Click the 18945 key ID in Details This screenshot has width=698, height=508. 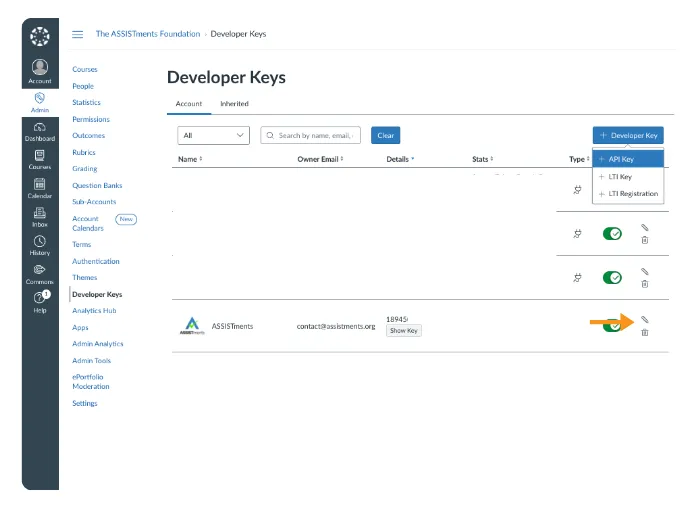pyautogui.click(x=397, y=319)
